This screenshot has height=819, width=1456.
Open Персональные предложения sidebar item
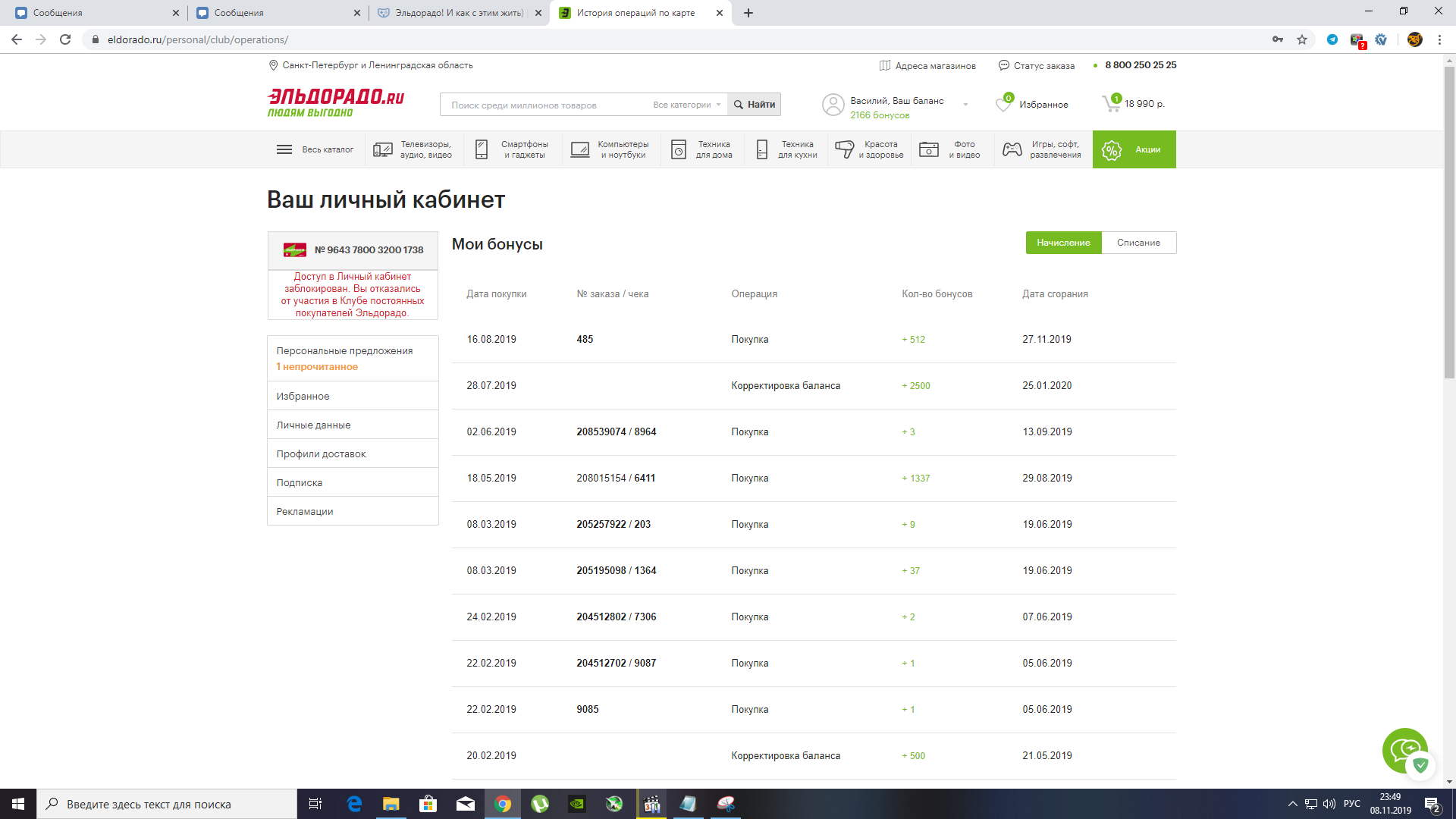coord(353,359)
